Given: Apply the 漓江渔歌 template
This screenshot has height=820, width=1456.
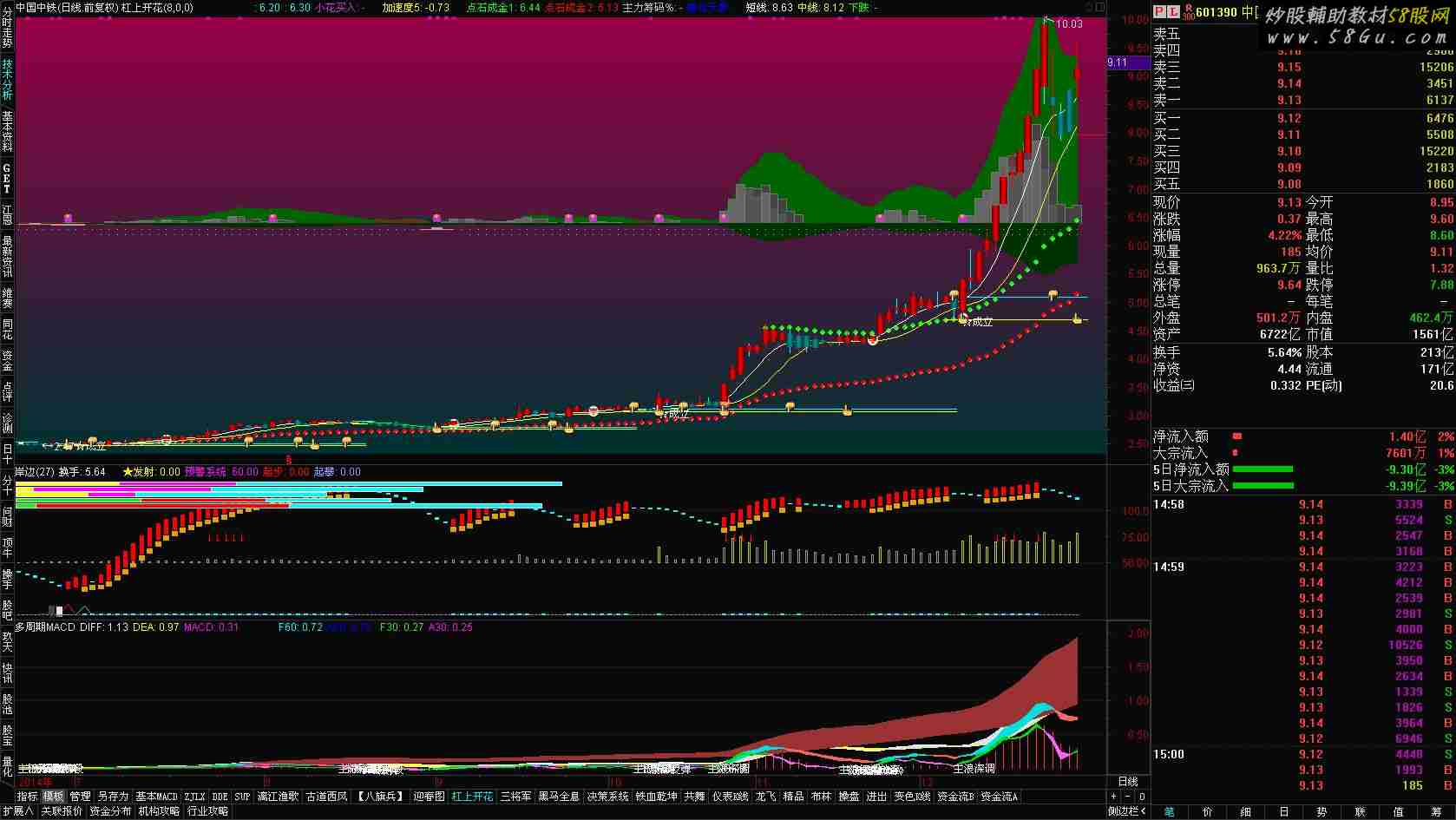Looking at the screenshot, I should click(x=278, y=796).
